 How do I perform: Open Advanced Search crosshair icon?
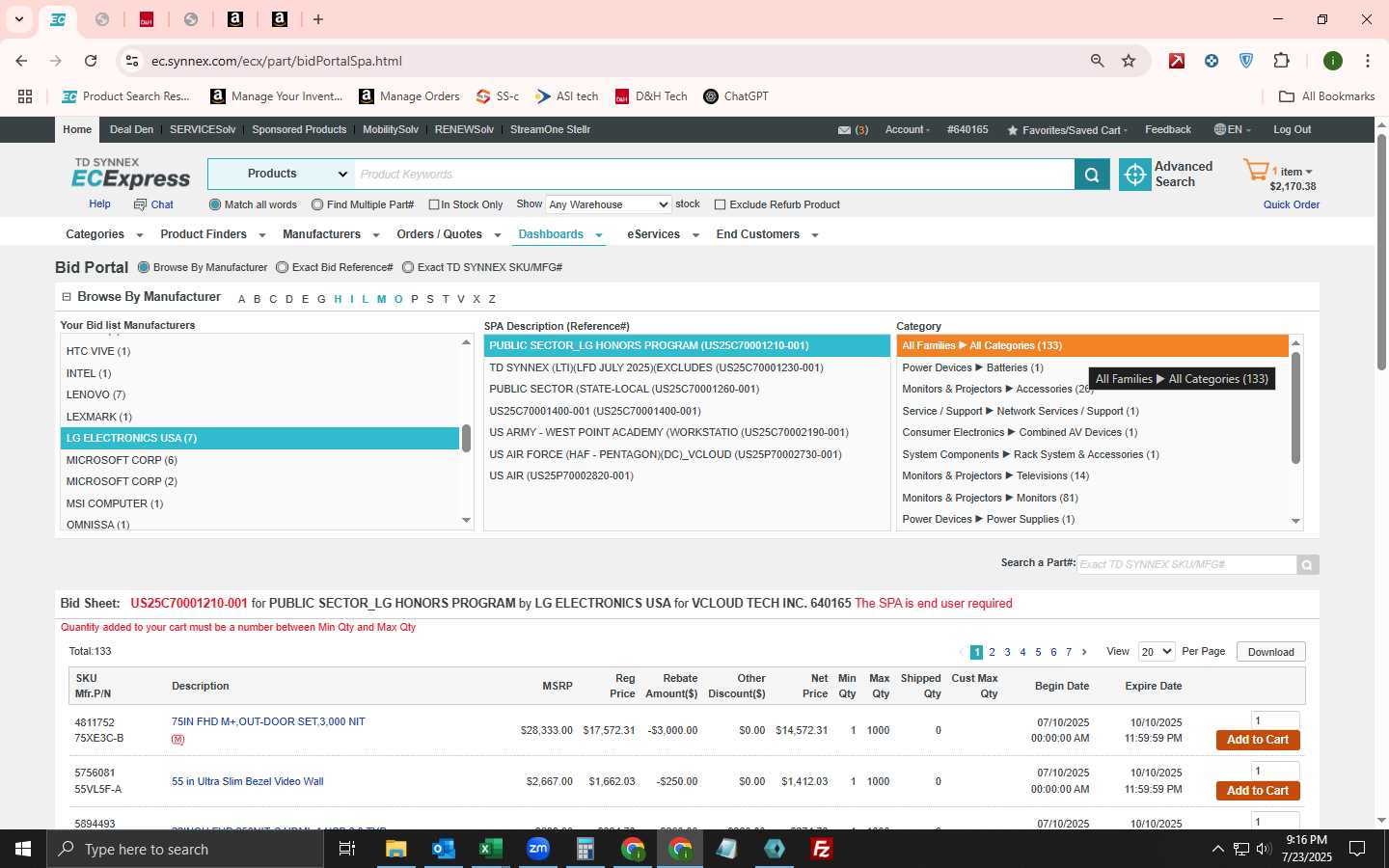pos(1135,175)
